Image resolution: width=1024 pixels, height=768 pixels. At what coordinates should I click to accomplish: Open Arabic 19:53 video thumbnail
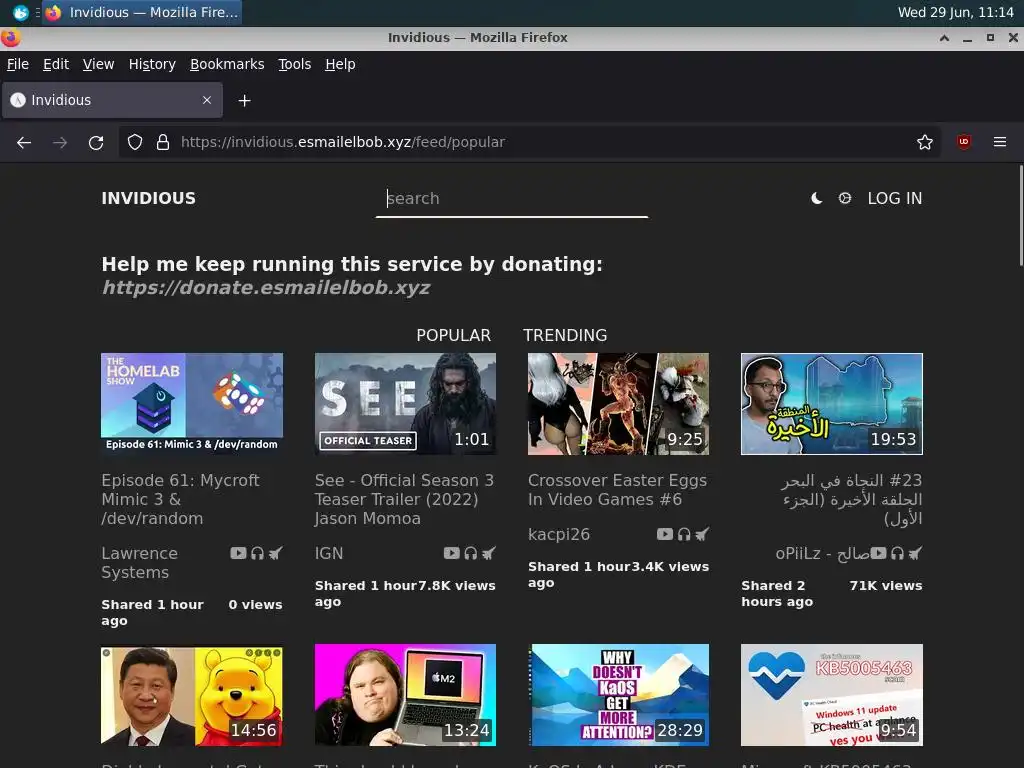(832, 404)
